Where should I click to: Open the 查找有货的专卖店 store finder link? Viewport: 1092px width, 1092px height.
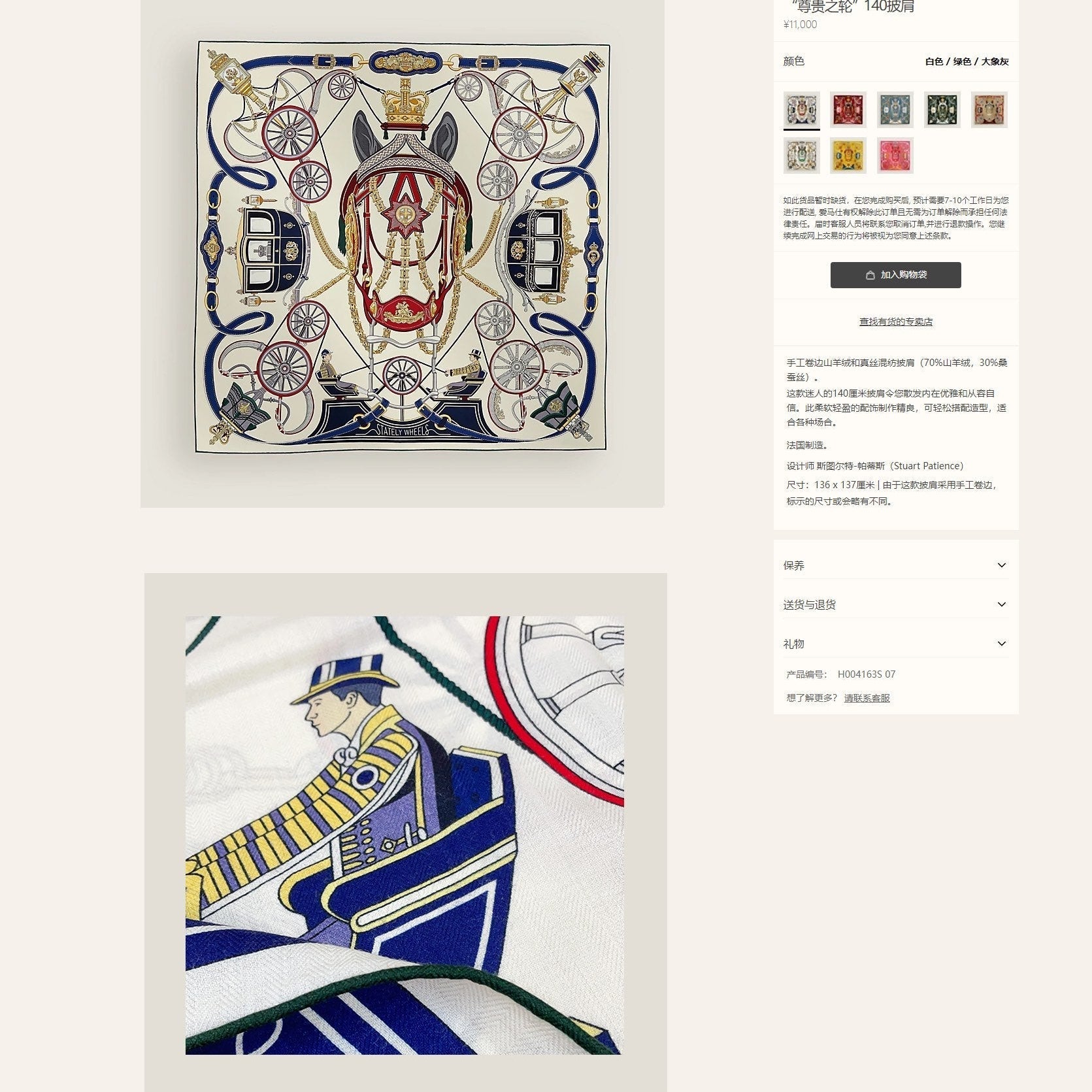pos(895,322)
